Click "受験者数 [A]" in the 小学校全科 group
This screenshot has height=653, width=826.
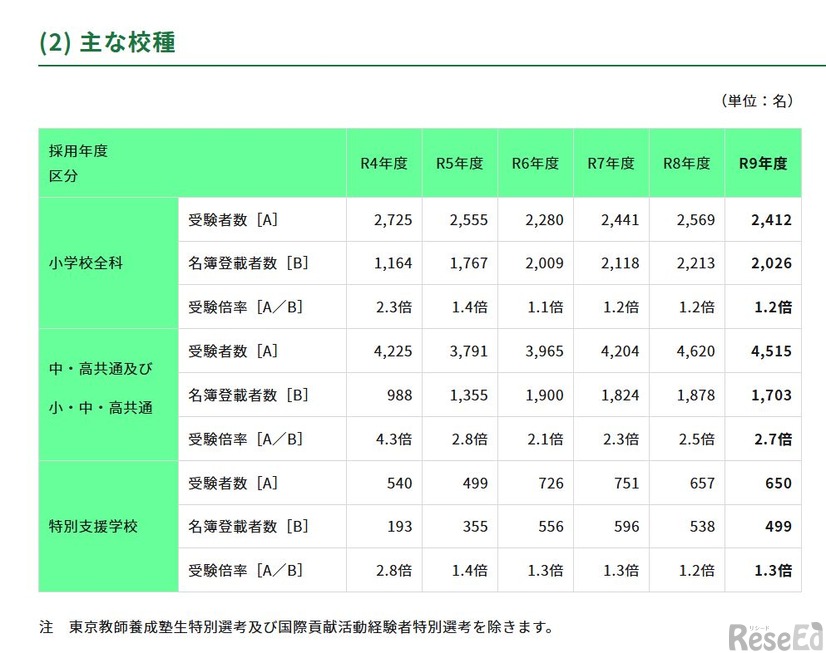point(233,220)
